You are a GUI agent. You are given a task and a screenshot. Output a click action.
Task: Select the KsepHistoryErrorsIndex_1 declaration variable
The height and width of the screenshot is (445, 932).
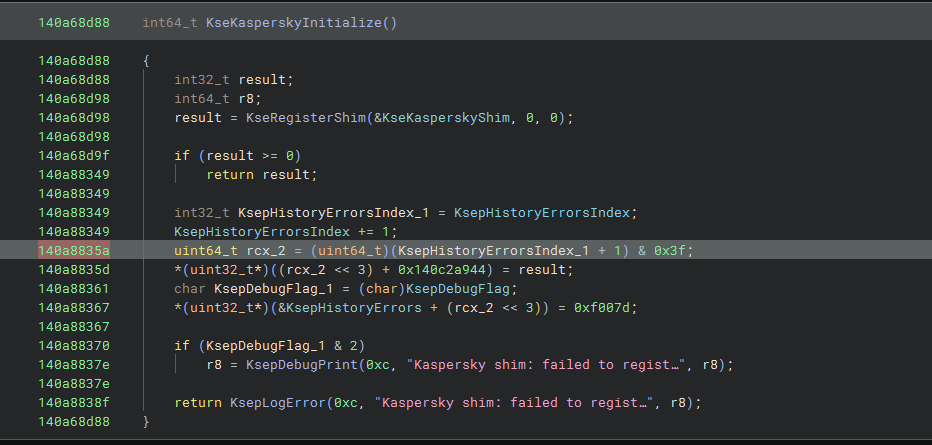tap(333, 213)
